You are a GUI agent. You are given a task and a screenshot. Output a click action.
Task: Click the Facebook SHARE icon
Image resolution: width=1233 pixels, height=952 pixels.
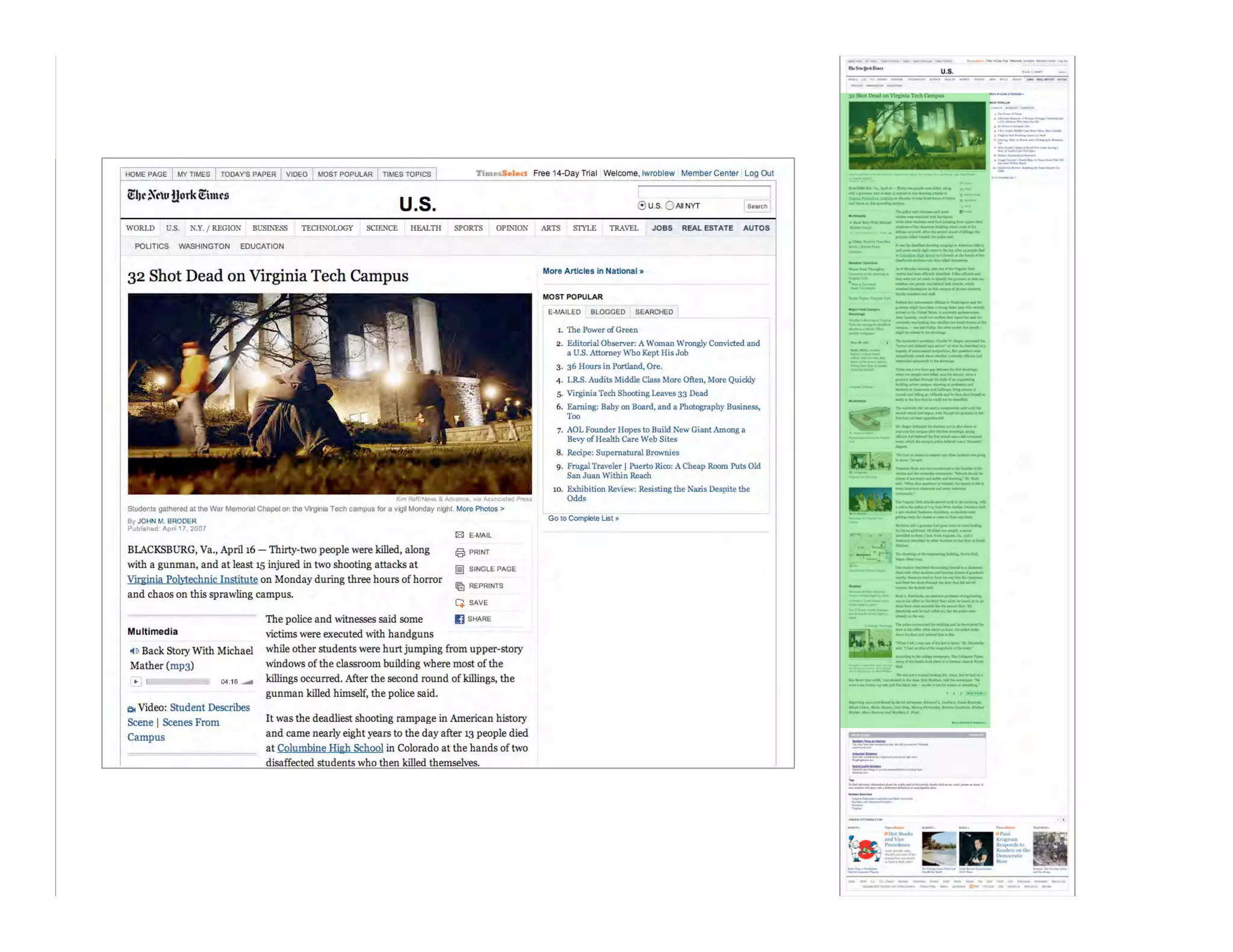tap(459, 619)
